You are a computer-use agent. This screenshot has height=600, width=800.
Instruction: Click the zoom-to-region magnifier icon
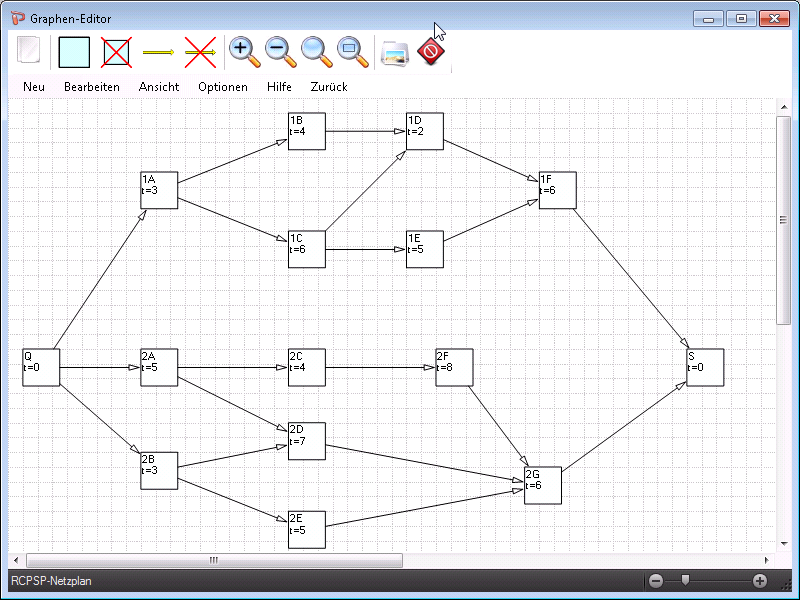tap(352, 51)
